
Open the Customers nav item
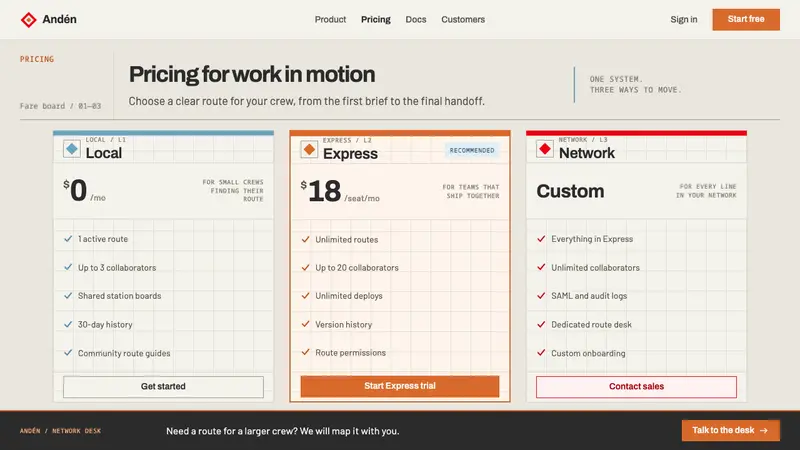[x=463, y=19]
